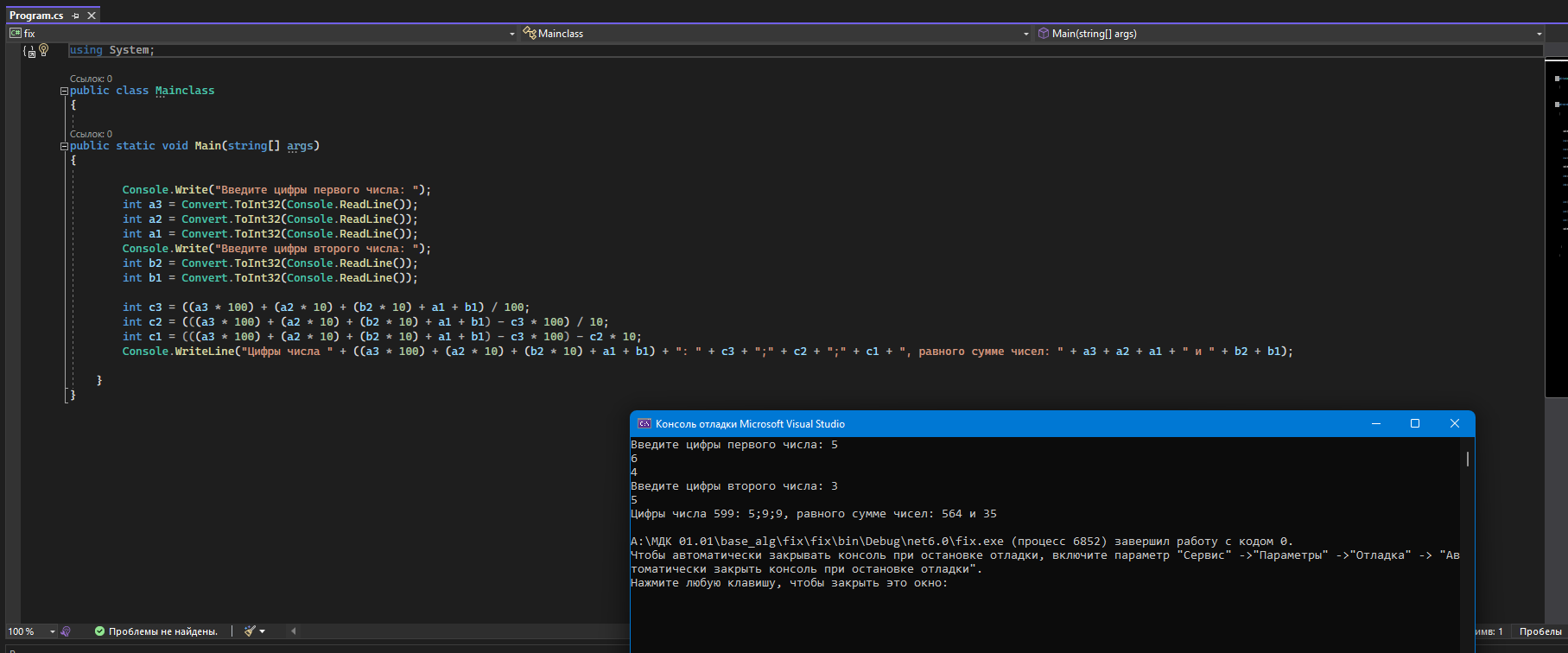Click the green checkmark problems icon
The width and height of the screenshot is (1568, 653).
99,631
